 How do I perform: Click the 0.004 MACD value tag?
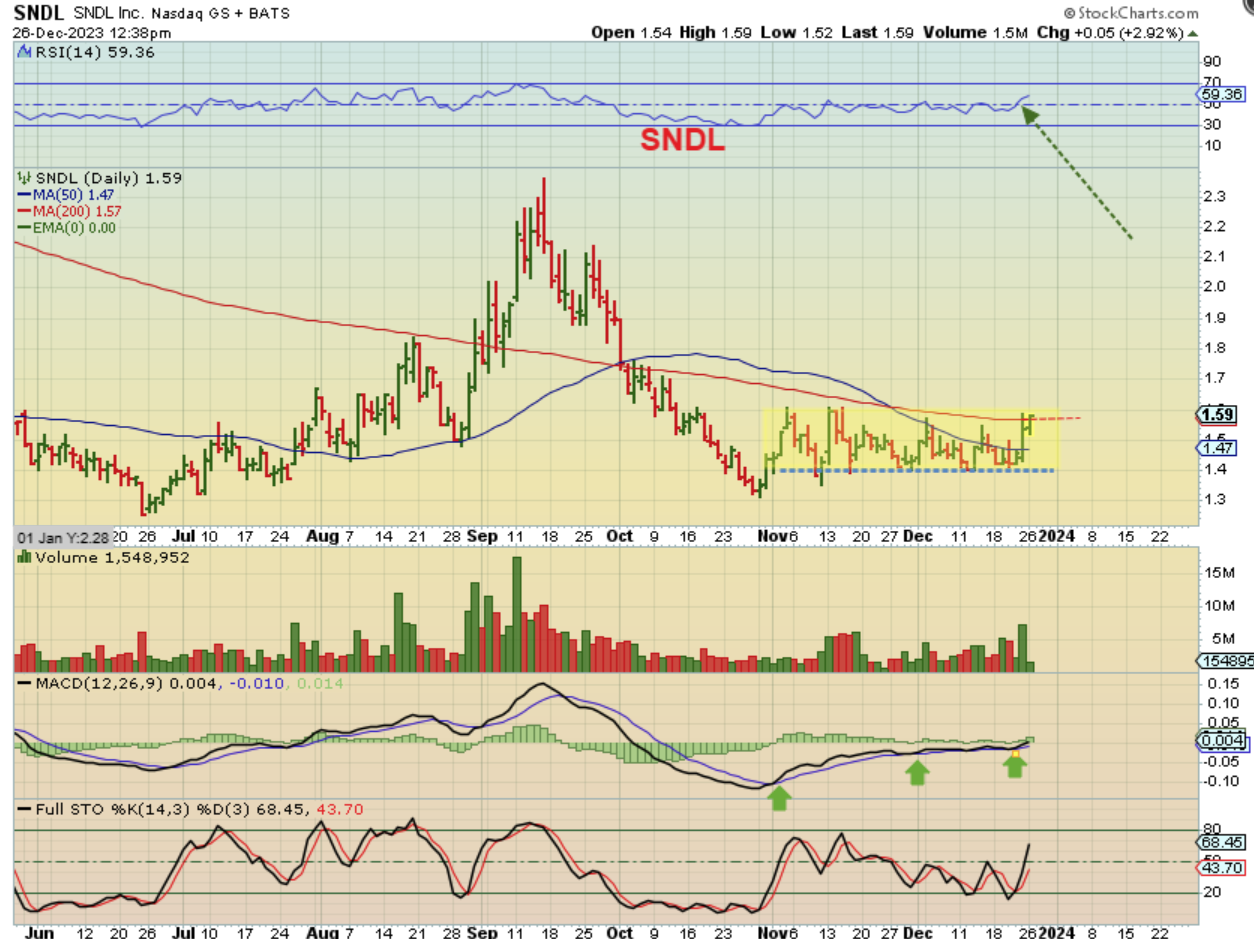tap(1220, 740)
